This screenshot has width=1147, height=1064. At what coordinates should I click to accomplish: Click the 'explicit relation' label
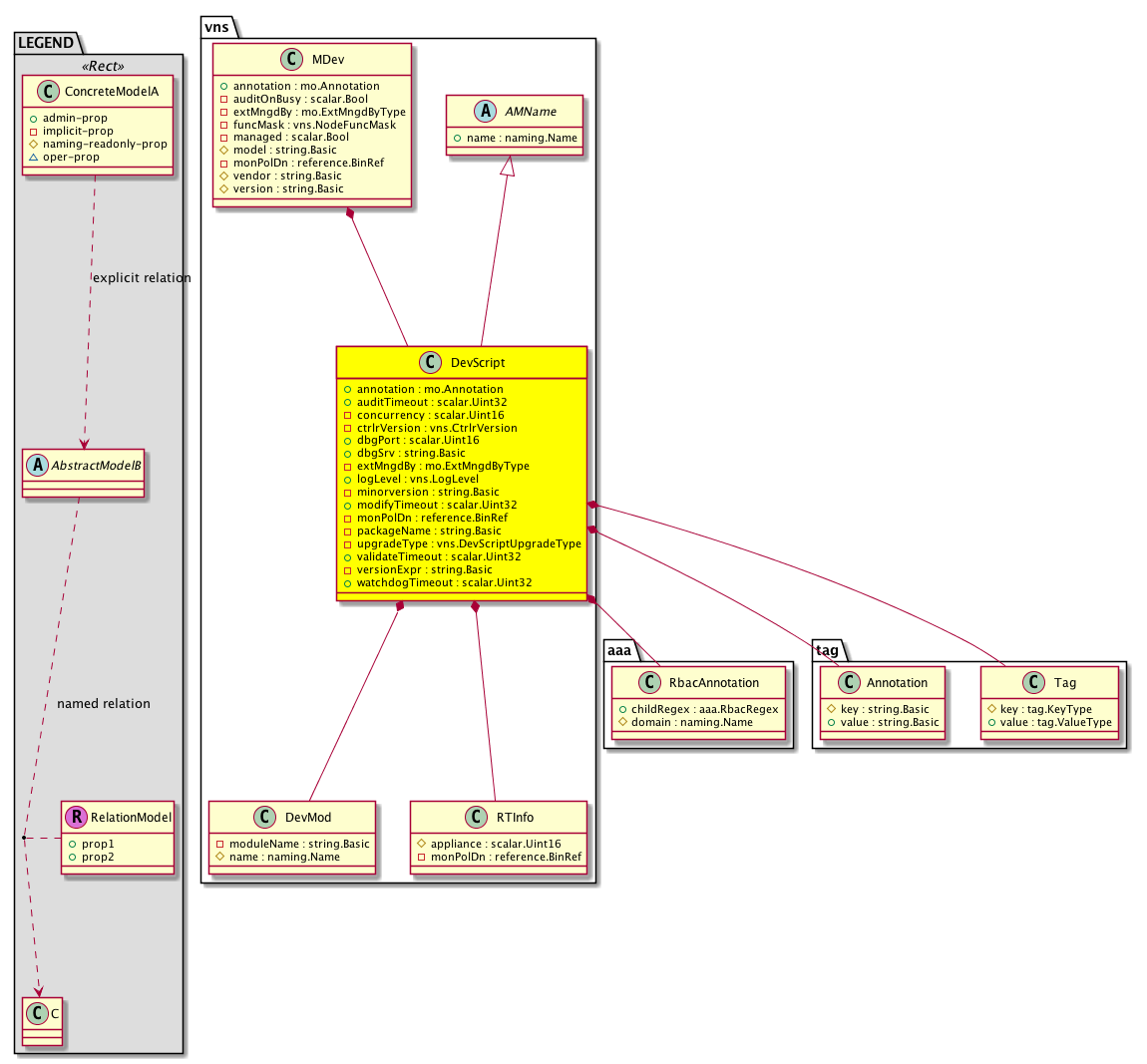point(141,278)
